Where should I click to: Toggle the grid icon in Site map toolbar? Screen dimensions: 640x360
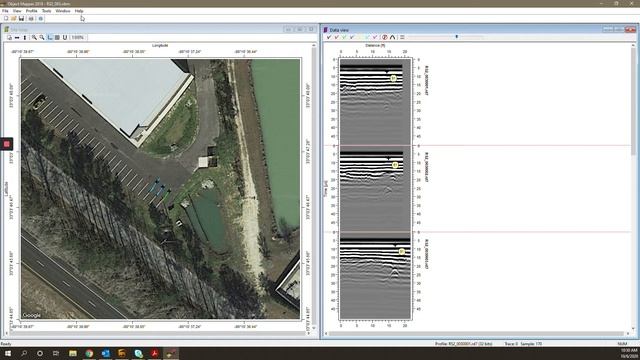pos(57,38)
